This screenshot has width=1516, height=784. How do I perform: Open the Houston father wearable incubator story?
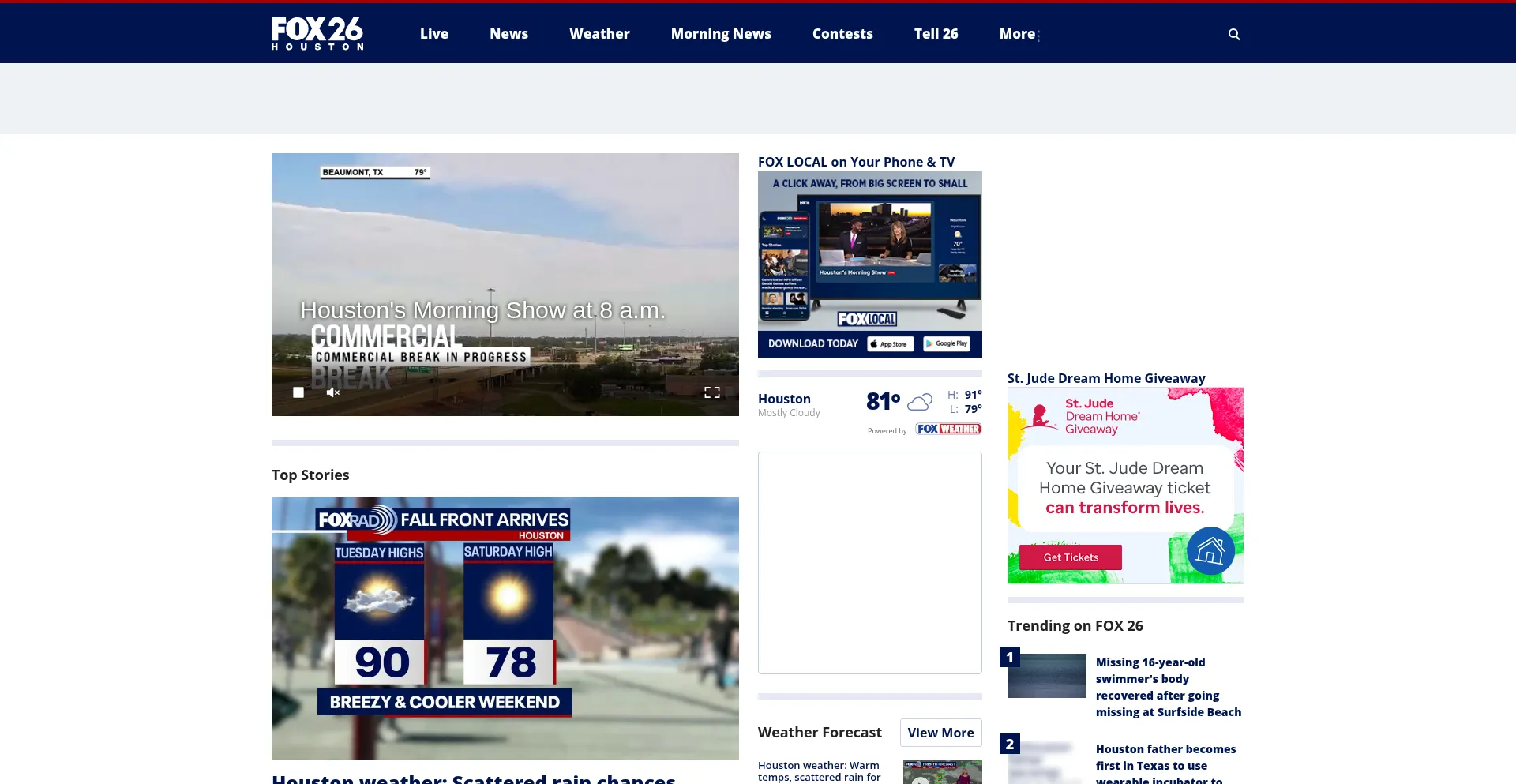1166,764
